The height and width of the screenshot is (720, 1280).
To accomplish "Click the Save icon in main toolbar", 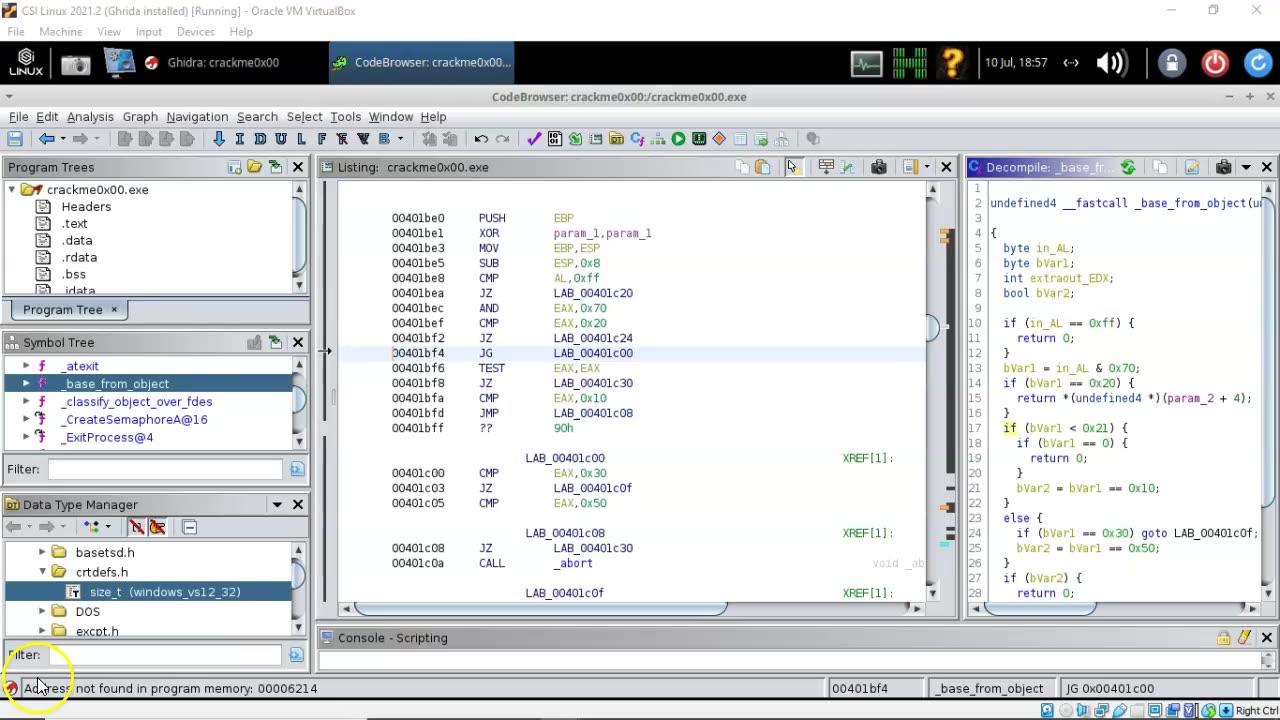I will [15, 139].
